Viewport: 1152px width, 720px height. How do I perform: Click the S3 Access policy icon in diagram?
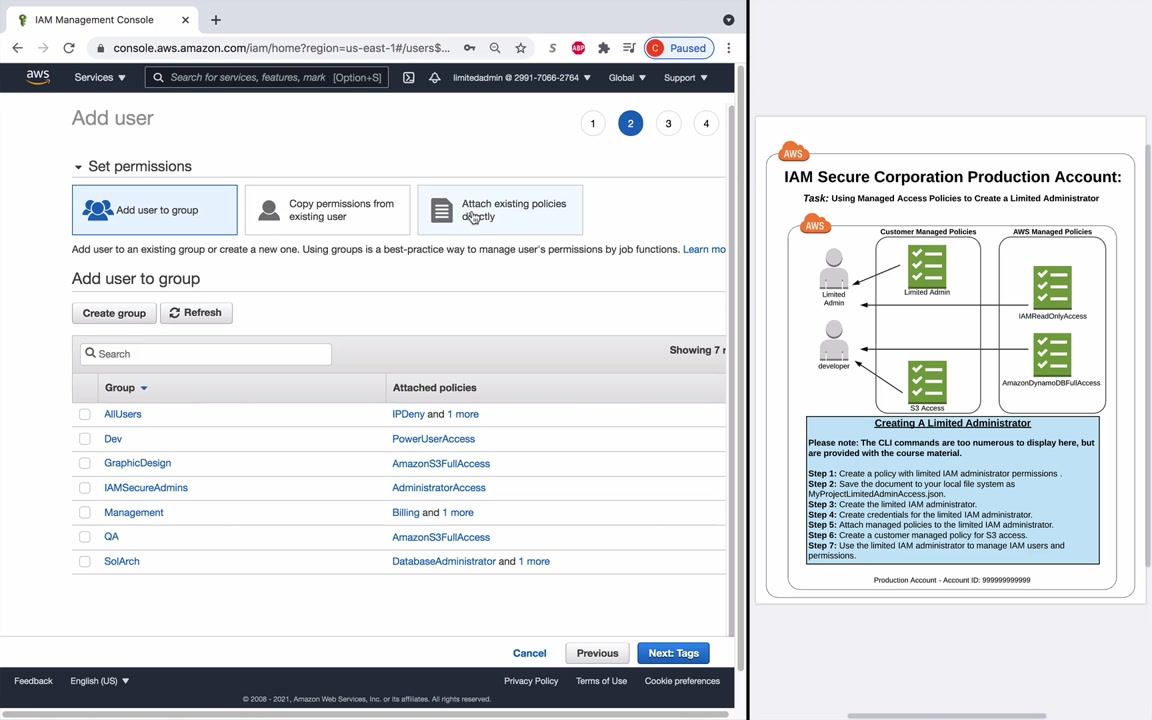pyautogui.click(x=926, y=382)
